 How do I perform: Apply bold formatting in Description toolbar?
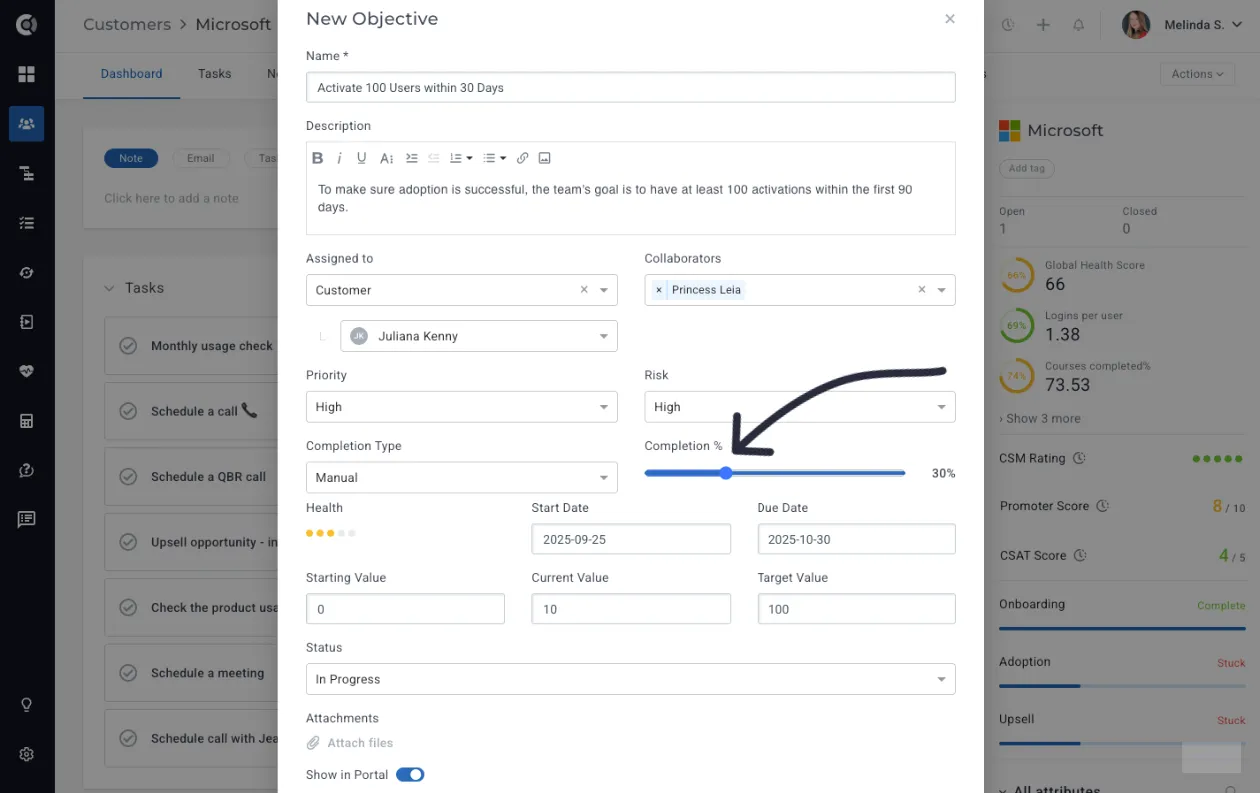coord(317,158)
